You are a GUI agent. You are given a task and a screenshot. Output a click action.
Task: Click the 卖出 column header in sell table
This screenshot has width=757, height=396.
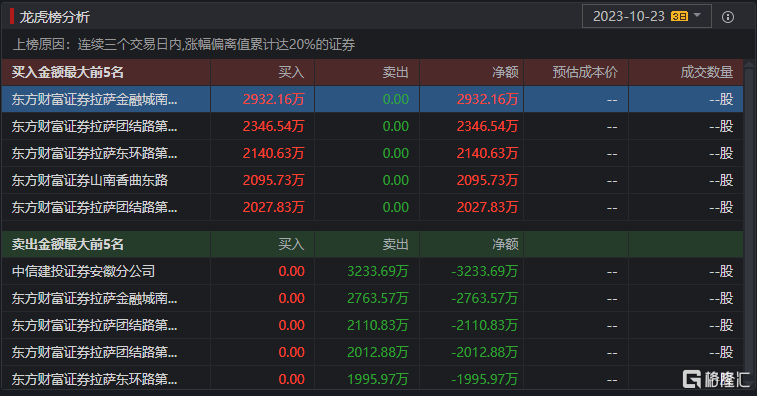click(x=395, y=244)
